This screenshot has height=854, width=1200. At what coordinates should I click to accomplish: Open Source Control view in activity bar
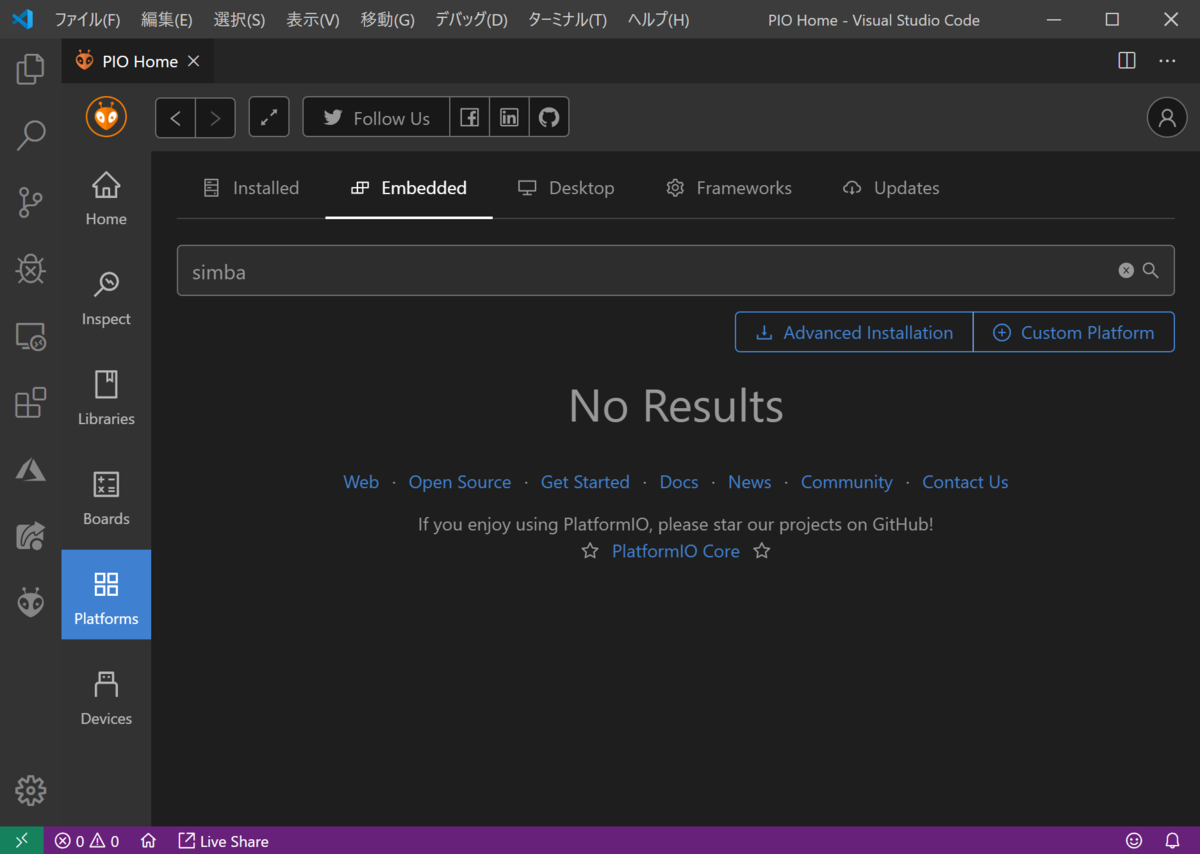30,203
